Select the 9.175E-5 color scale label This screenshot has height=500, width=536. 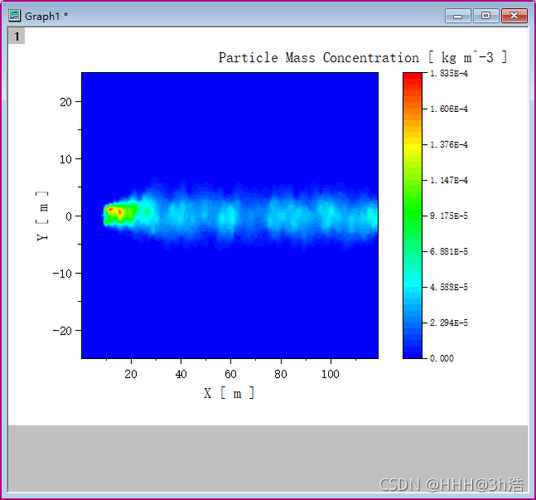tap(448, 216)
